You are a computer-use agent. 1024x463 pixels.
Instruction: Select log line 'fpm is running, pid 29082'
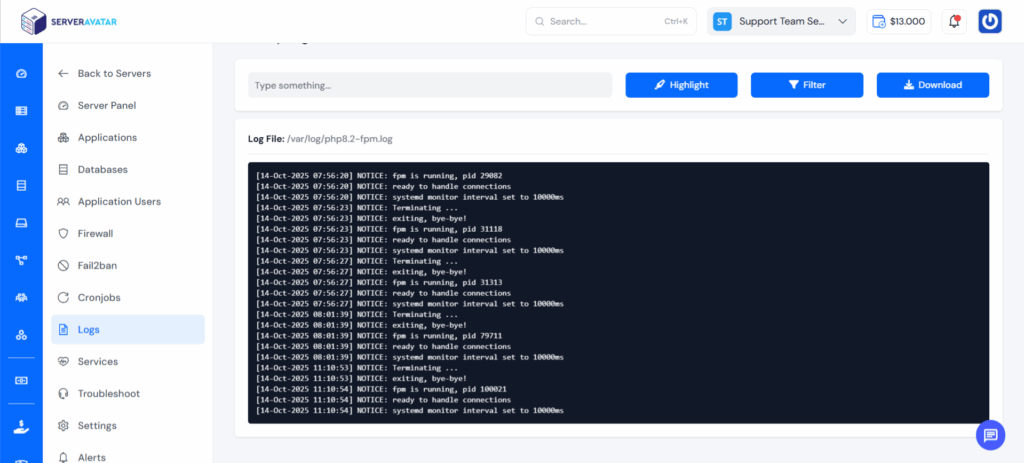tap(379, 176)
